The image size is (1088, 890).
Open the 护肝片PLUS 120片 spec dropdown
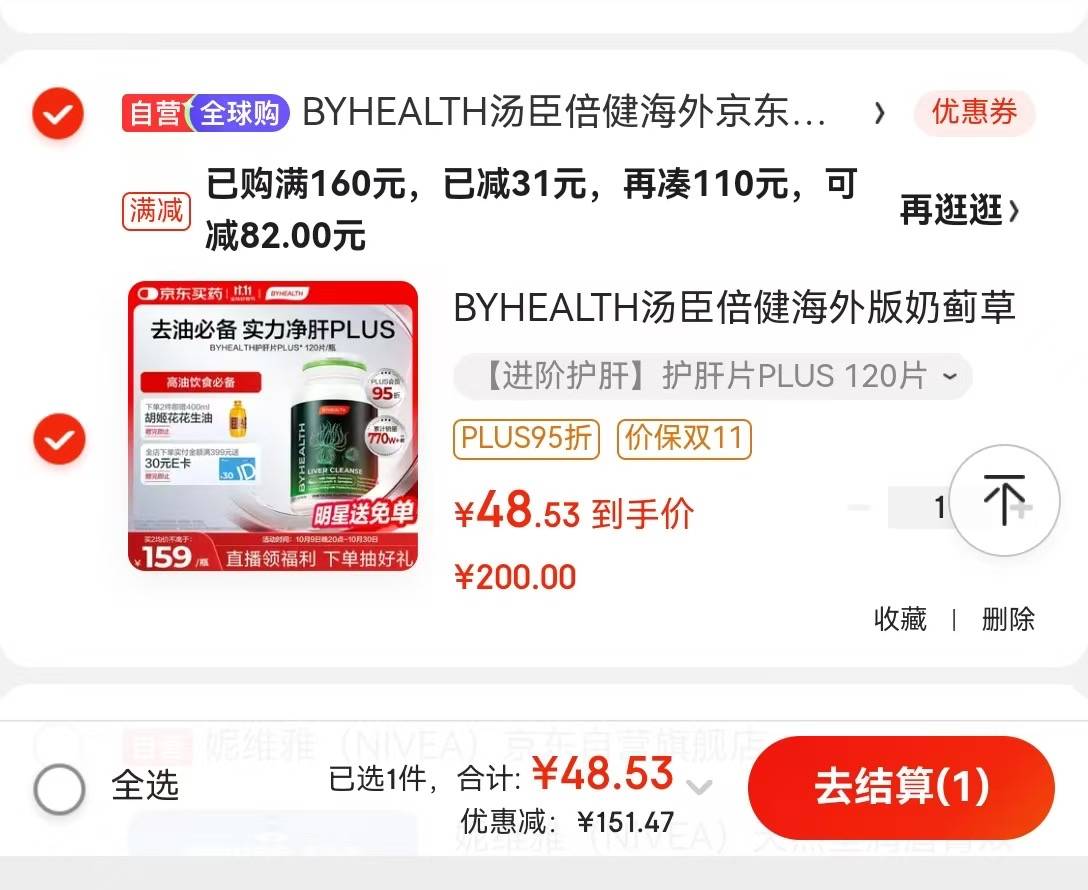pyautogui.click(x=713, y=377)
